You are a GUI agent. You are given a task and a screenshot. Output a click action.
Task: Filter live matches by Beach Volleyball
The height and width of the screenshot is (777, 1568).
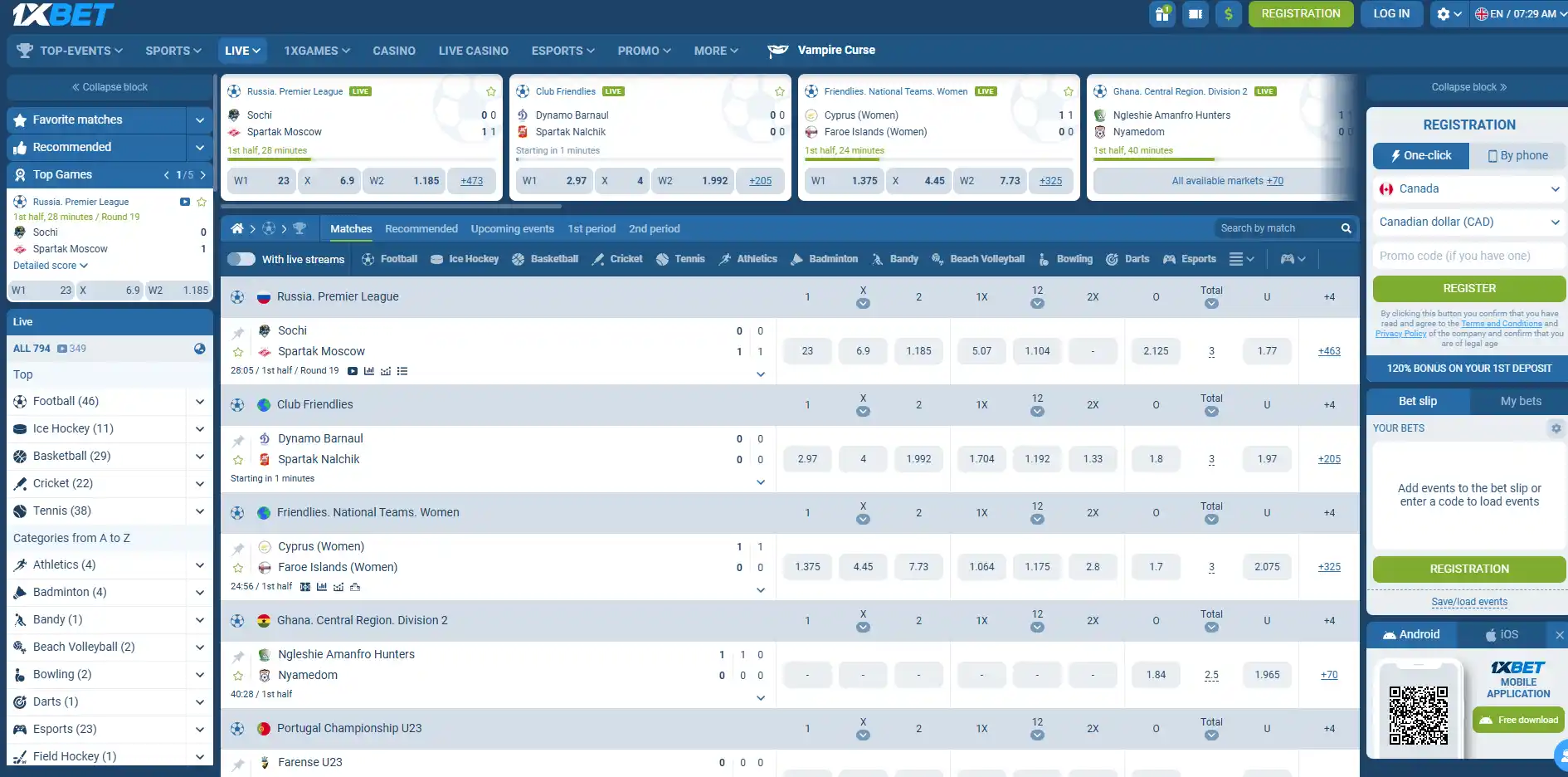point(978,259)
